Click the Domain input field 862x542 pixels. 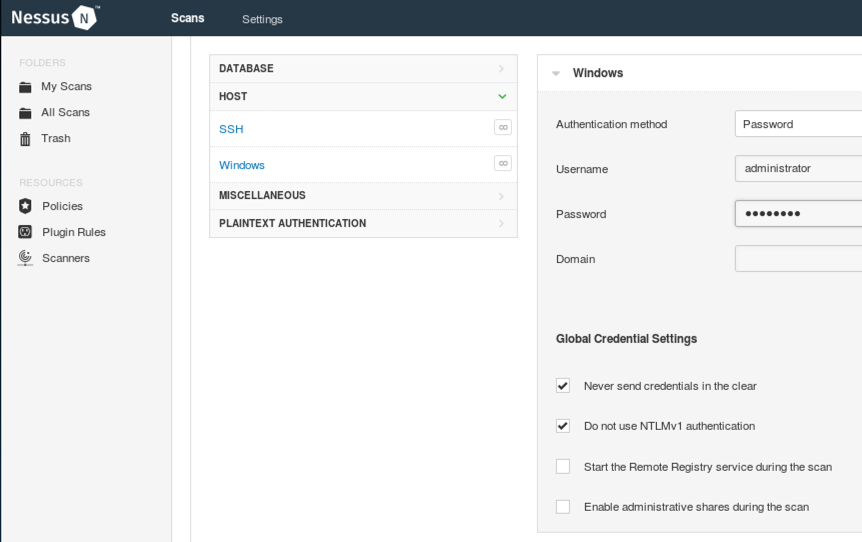798,259
